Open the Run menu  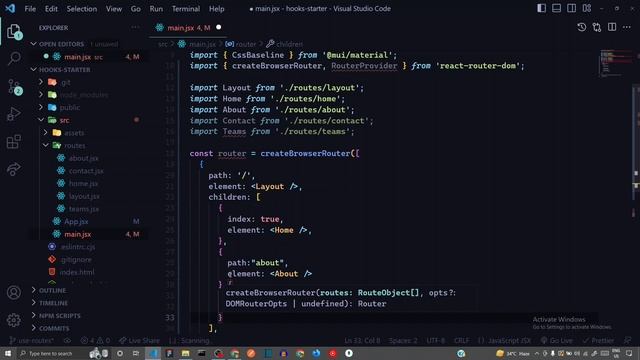pos(156,9)
